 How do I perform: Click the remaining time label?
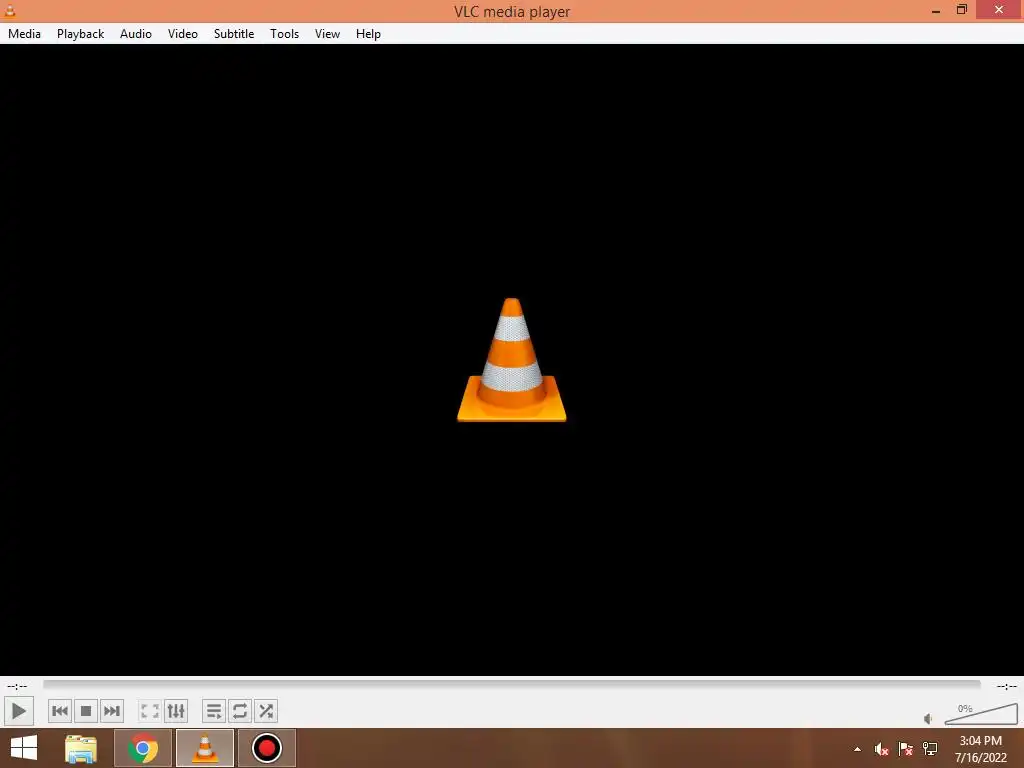(1006, 686)
